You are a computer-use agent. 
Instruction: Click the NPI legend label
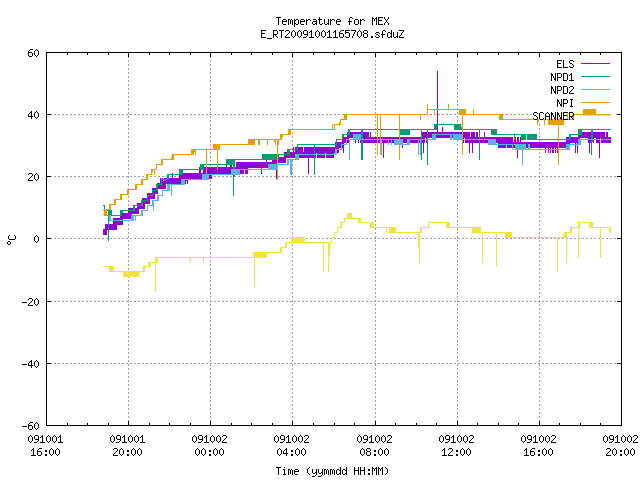(565, 103)
